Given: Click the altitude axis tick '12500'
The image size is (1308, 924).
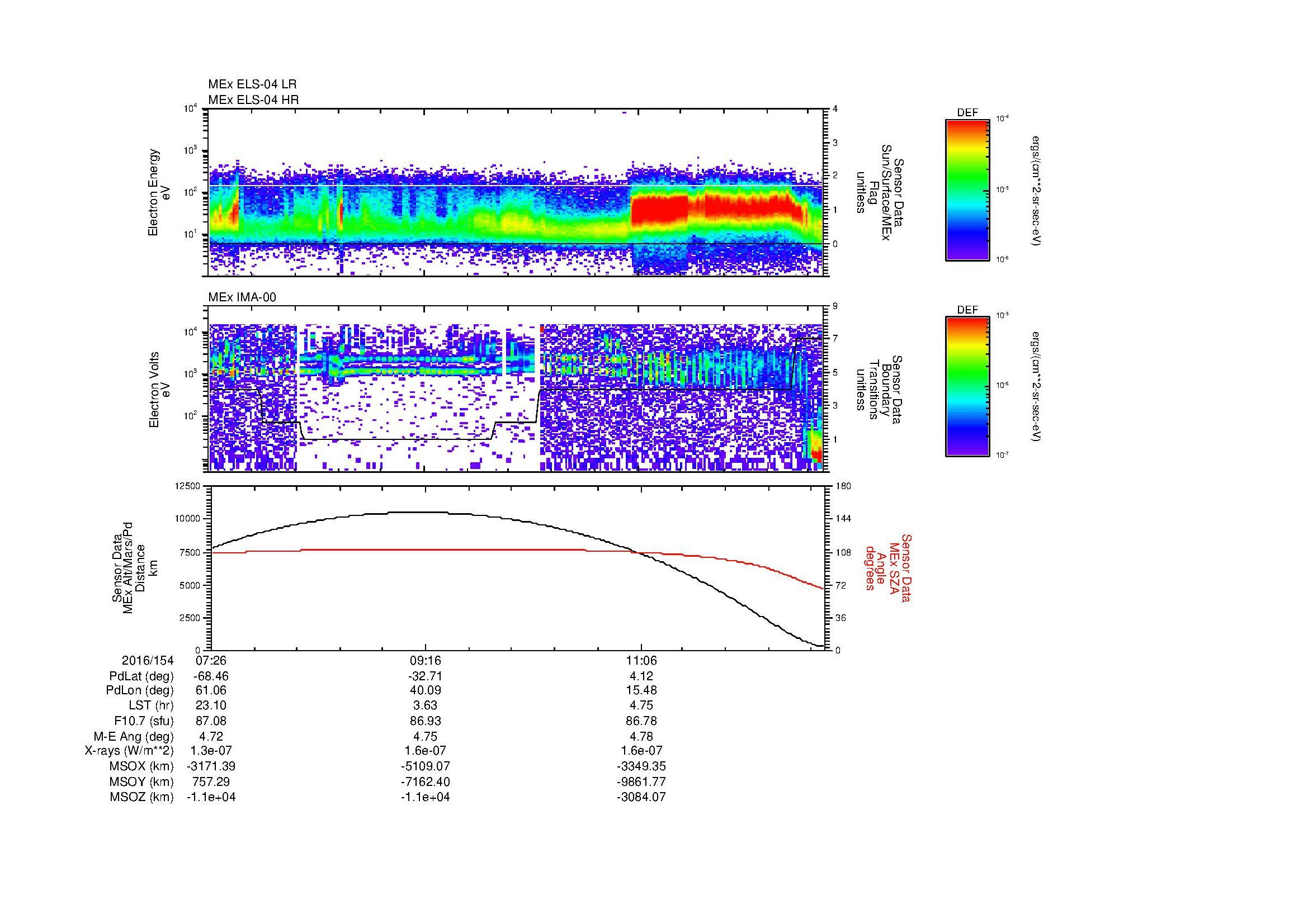Looking at the screenshot, I should 188,486.
